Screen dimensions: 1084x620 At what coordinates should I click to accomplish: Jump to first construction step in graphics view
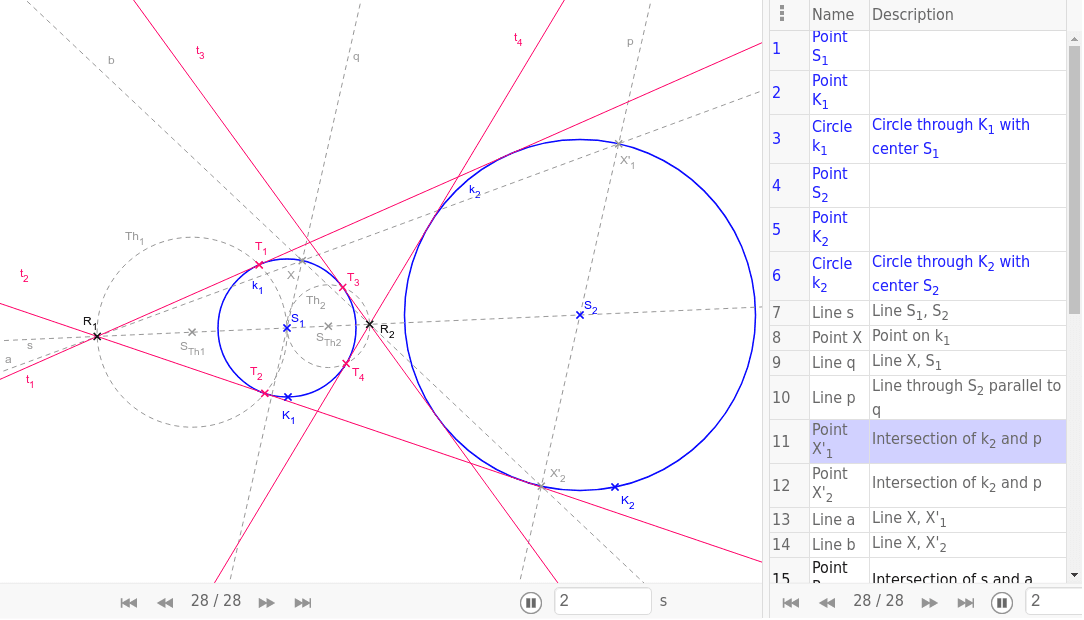(129, 603)
